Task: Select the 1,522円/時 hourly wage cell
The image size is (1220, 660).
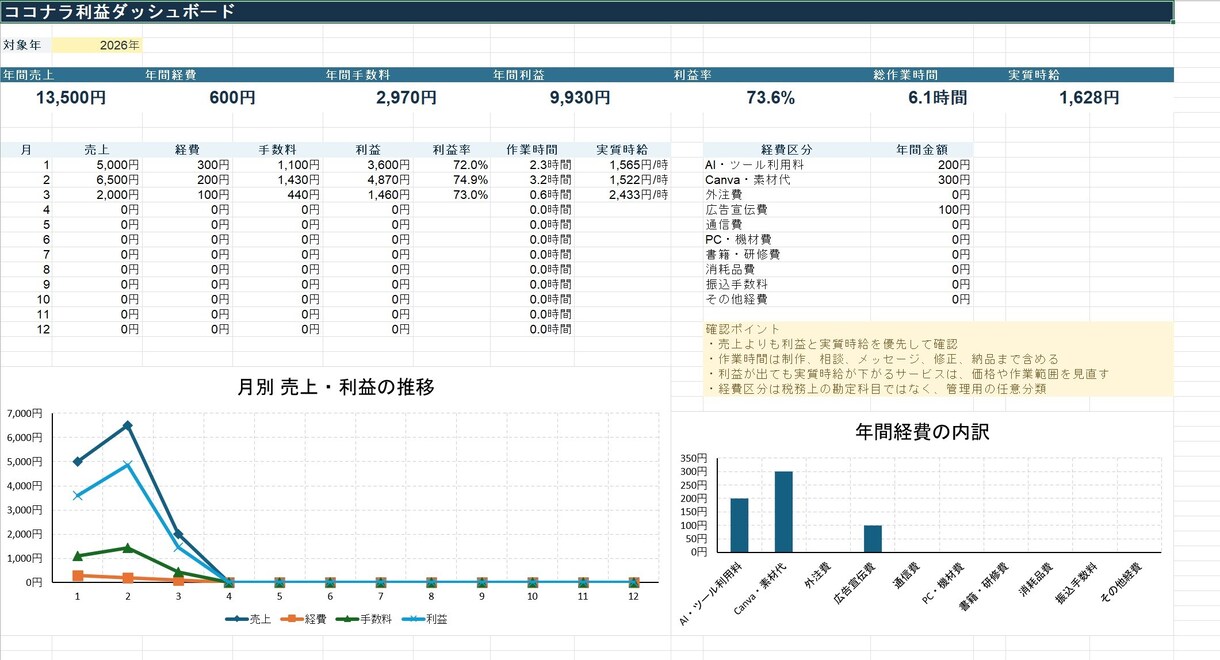Action: point(623,180)
